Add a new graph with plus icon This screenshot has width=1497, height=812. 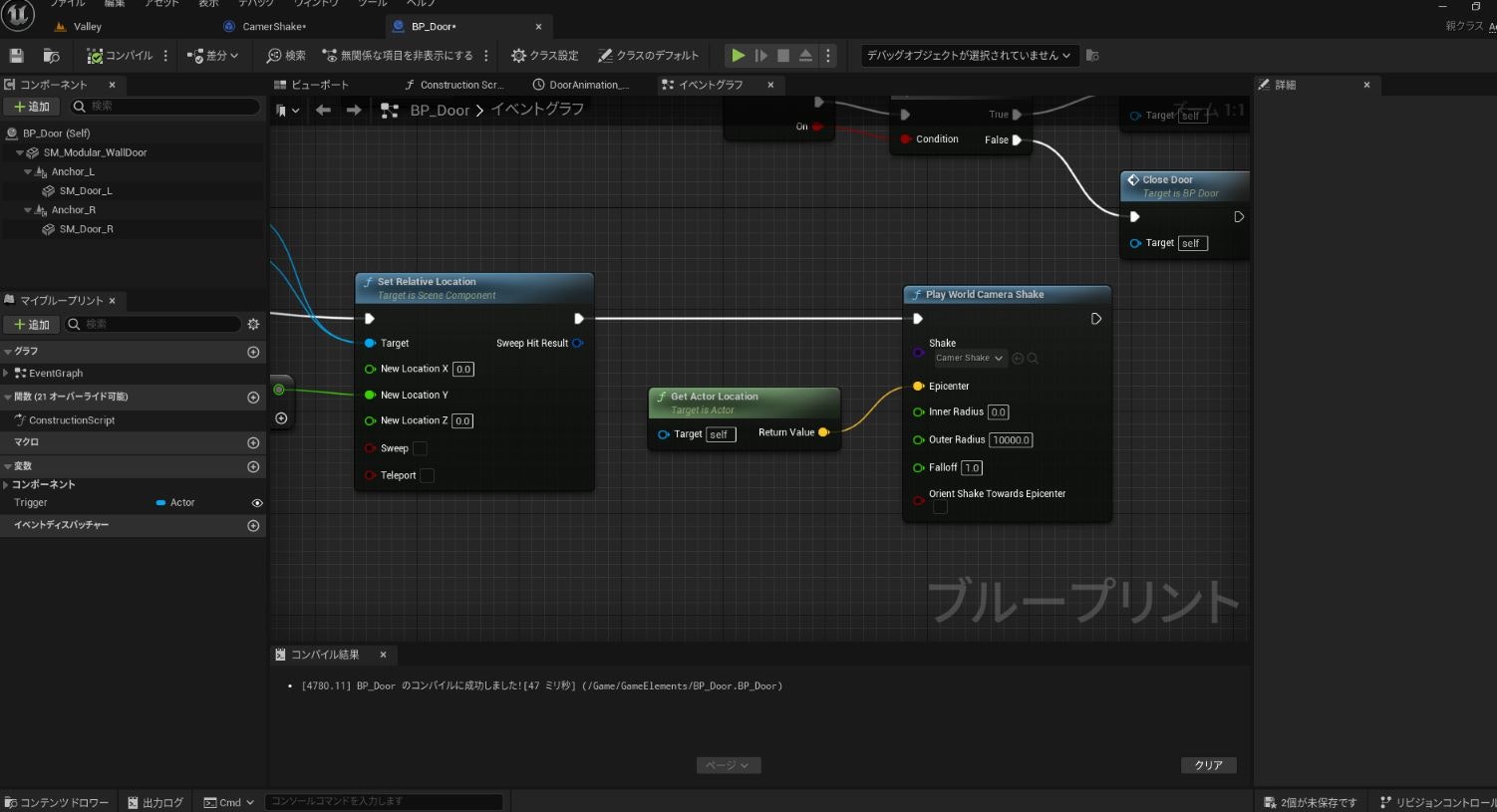[253, 352]
